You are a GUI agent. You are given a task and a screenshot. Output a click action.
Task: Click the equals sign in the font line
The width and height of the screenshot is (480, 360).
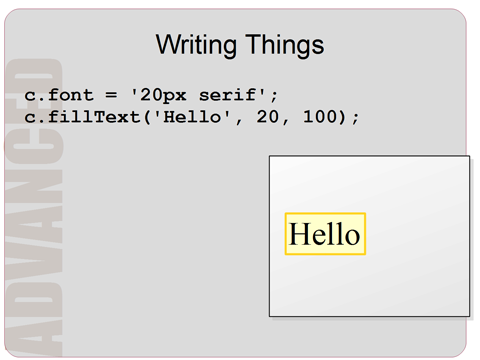point(111,95)
